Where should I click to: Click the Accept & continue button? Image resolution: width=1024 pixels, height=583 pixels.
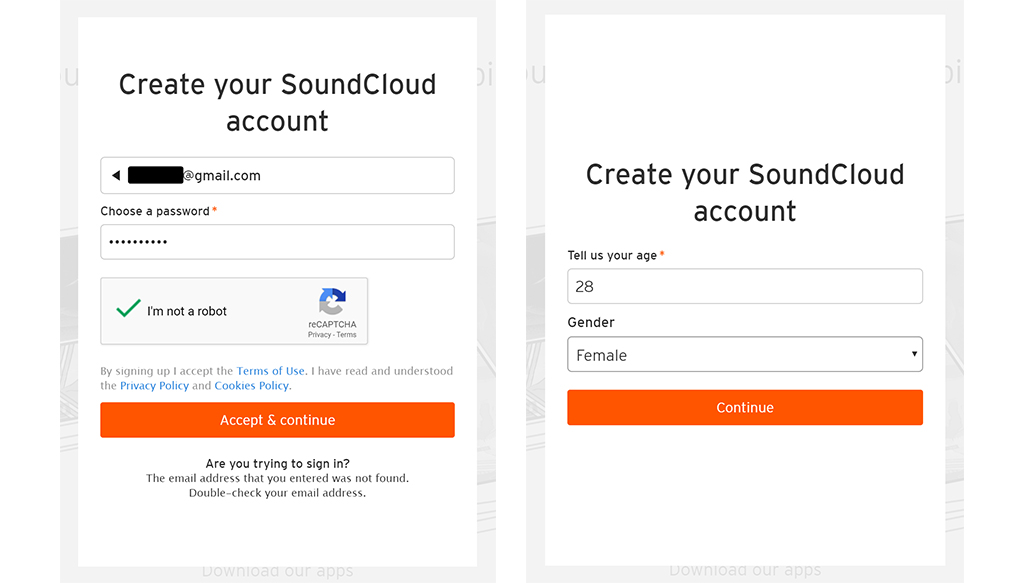(x=278, y=420)
